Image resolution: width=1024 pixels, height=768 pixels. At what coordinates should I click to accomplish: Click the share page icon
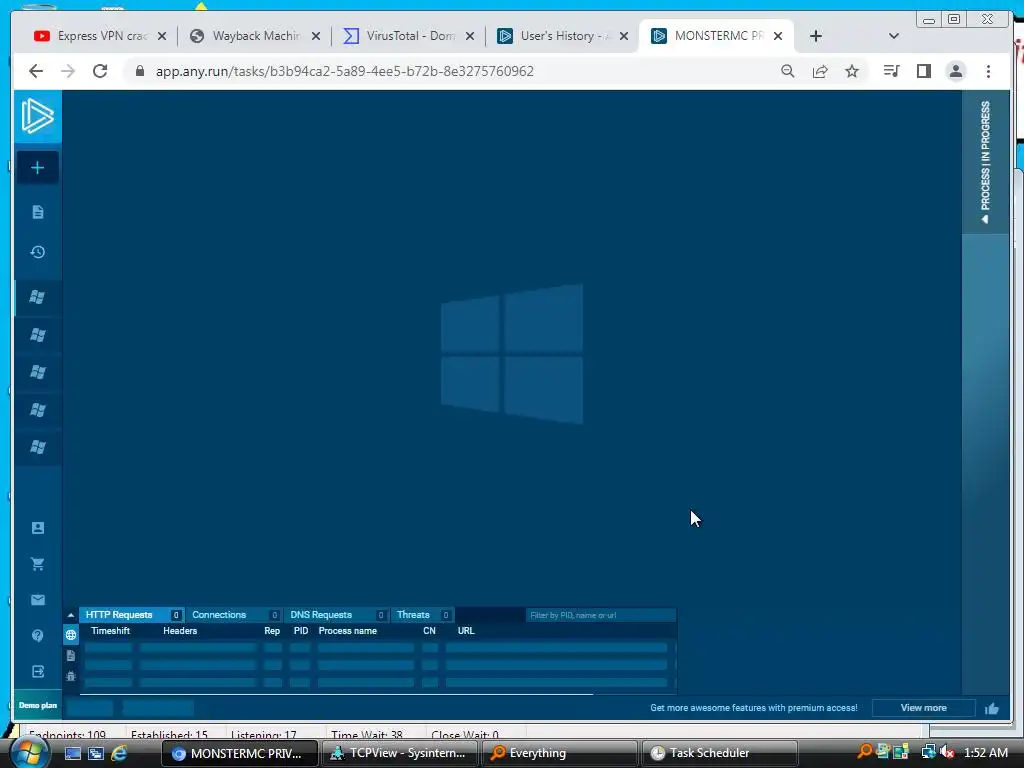tap(820, 71)
